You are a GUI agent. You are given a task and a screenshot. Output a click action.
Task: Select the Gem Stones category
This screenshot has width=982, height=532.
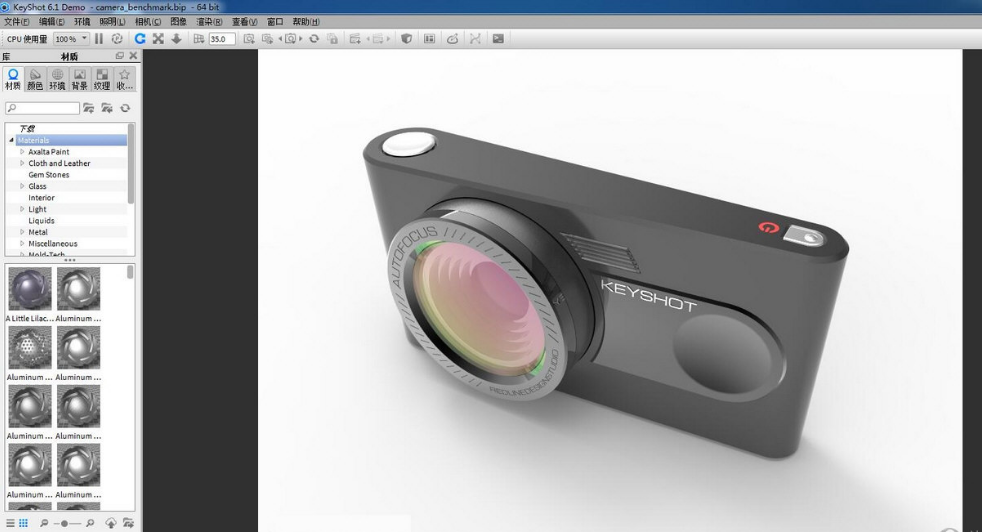click(49, 175)
